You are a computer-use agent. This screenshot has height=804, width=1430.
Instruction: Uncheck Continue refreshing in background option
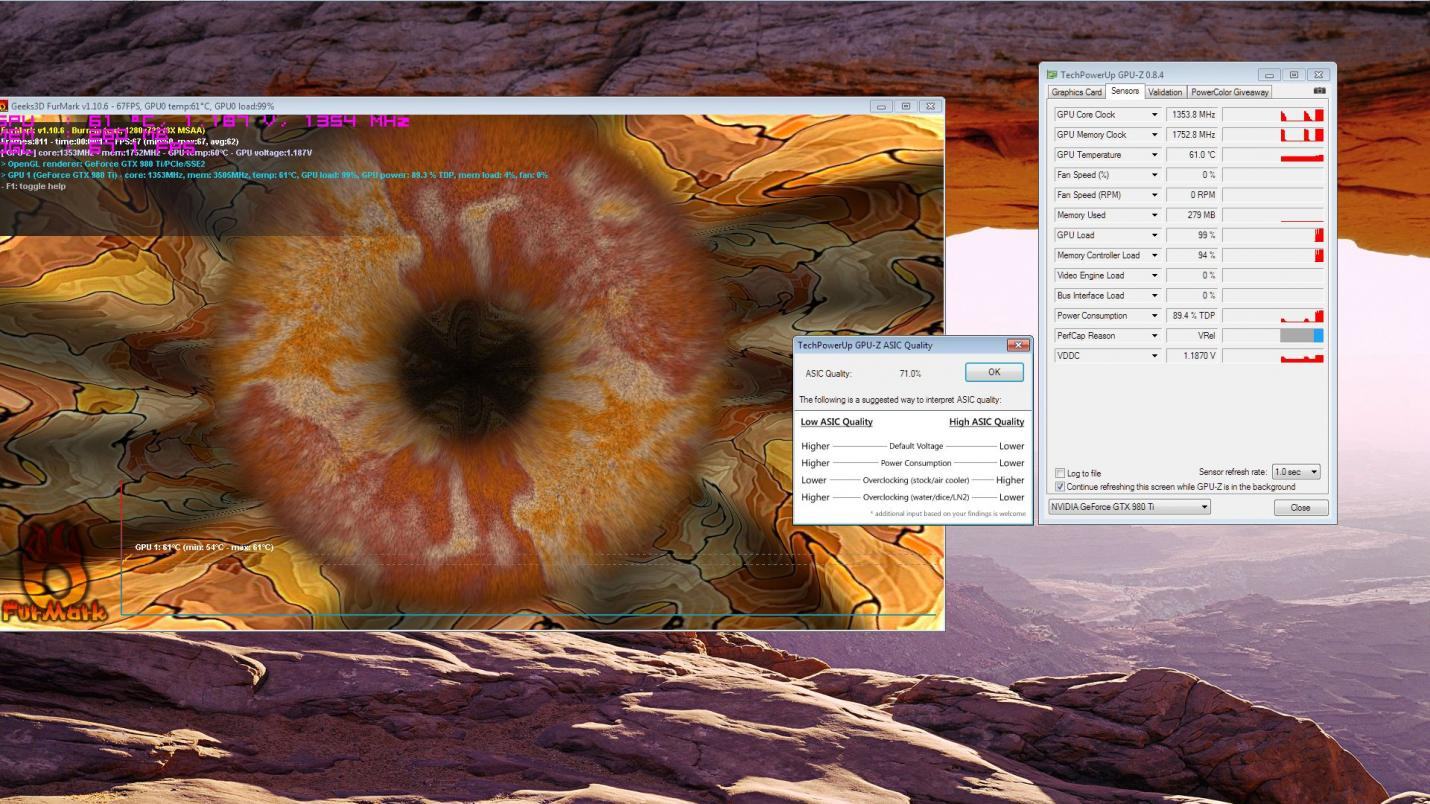(x=1061, y=487)
